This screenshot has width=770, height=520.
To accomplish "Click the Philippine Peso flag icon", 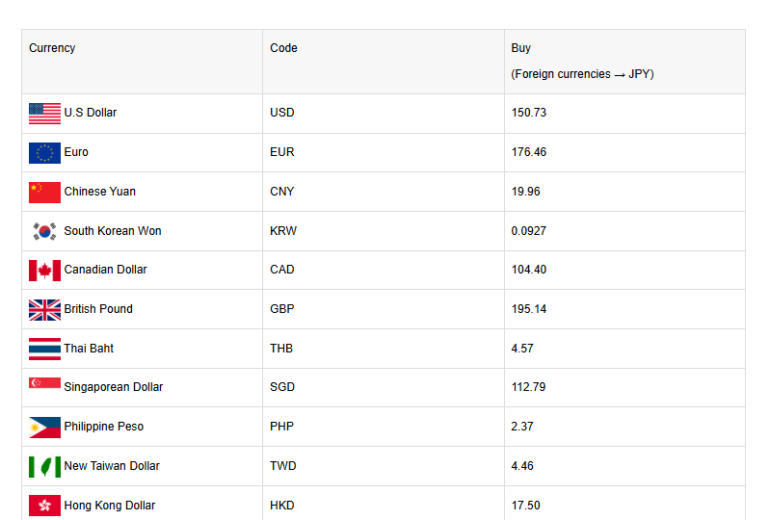I will click(x=45, y=427).
